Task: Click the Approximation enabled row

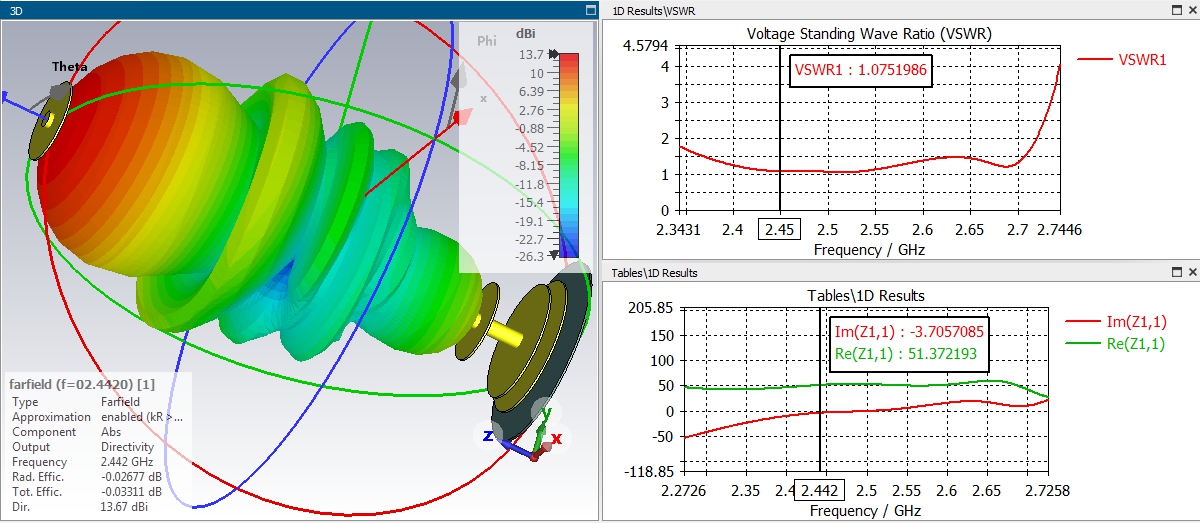Action: [97, 417]
